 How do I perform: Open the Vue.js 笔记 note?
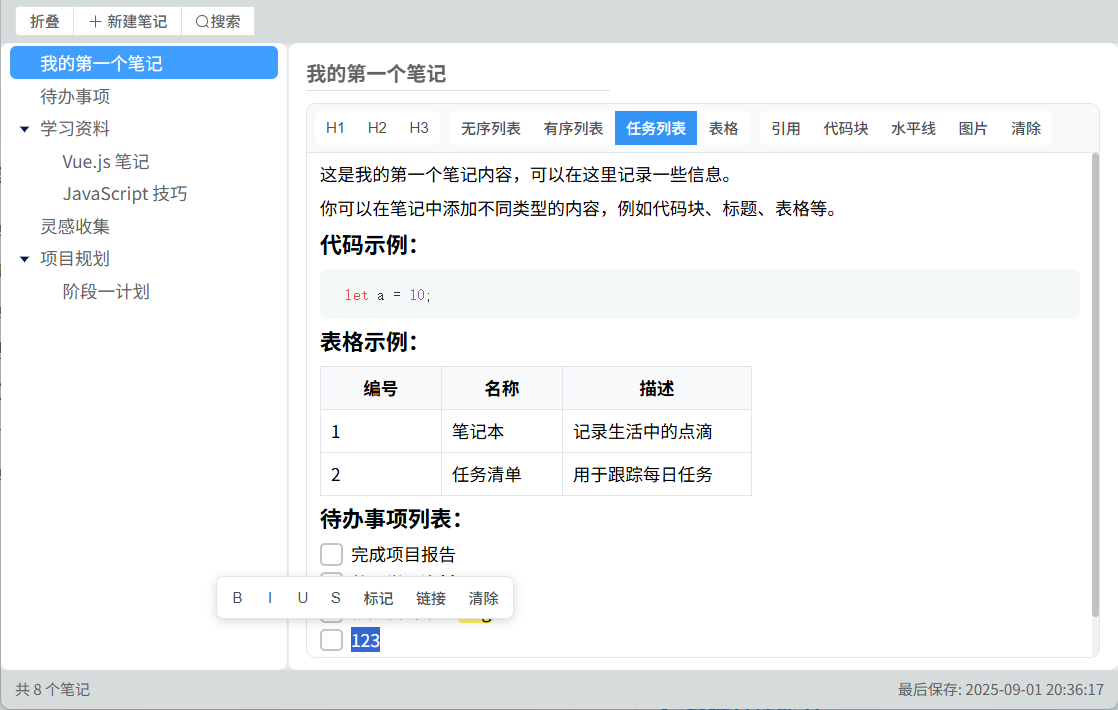(x=106, y=162)
